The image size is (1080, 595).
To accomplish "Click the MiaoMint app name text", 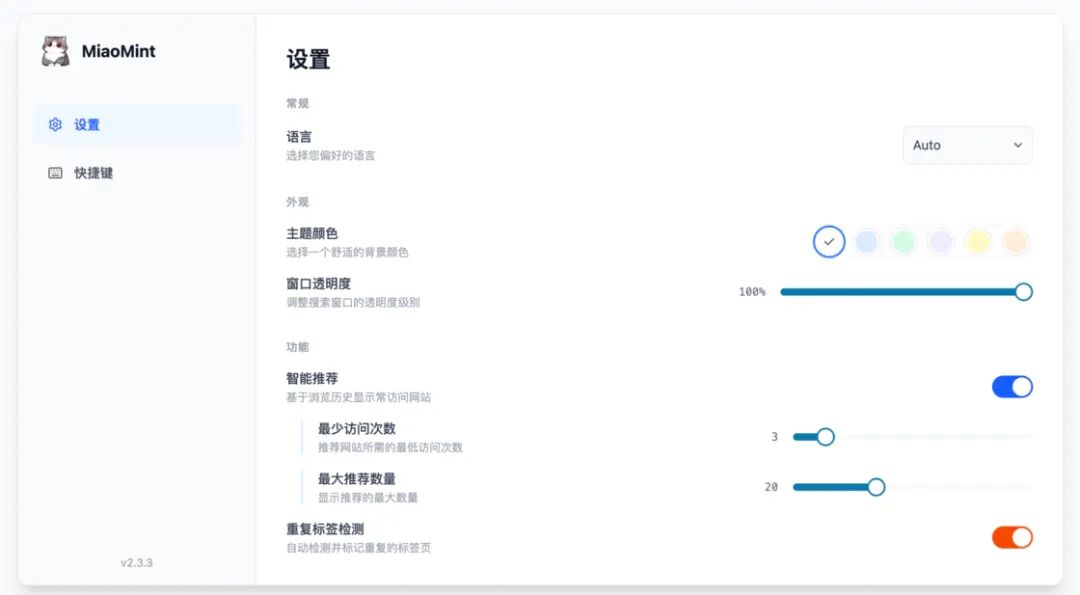I will tap(118, 52).
